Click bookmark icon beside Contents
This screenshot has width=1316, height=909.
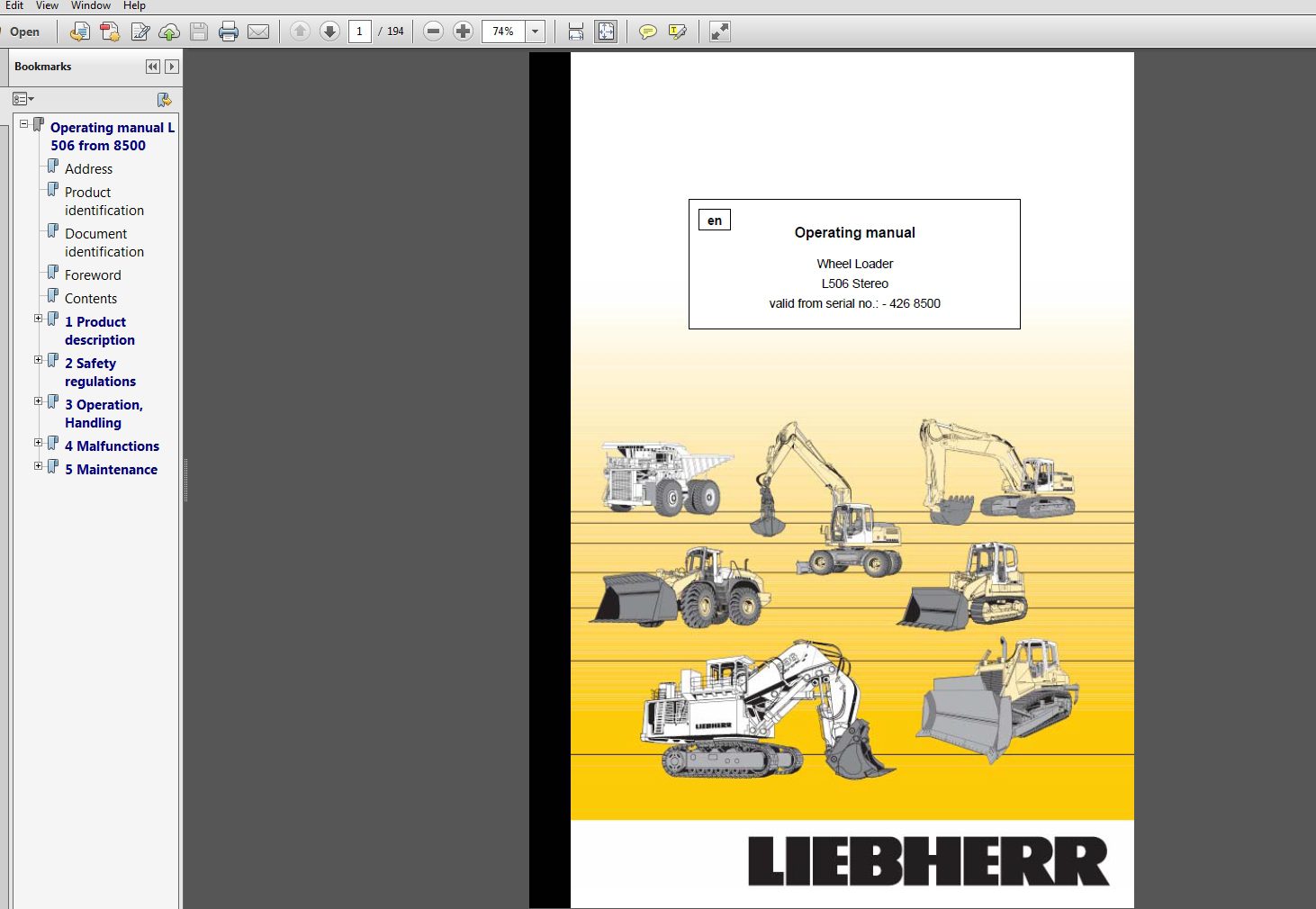coord(53,296)
